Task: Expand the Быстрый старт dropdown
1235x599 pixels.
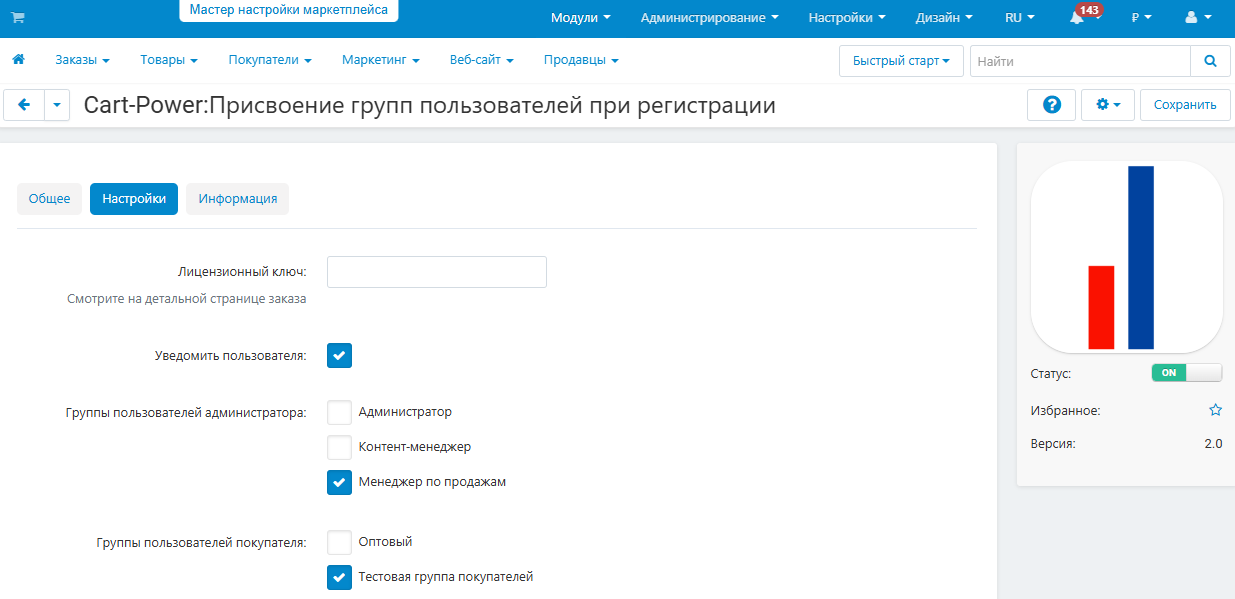Action: (x=901, y=61)
